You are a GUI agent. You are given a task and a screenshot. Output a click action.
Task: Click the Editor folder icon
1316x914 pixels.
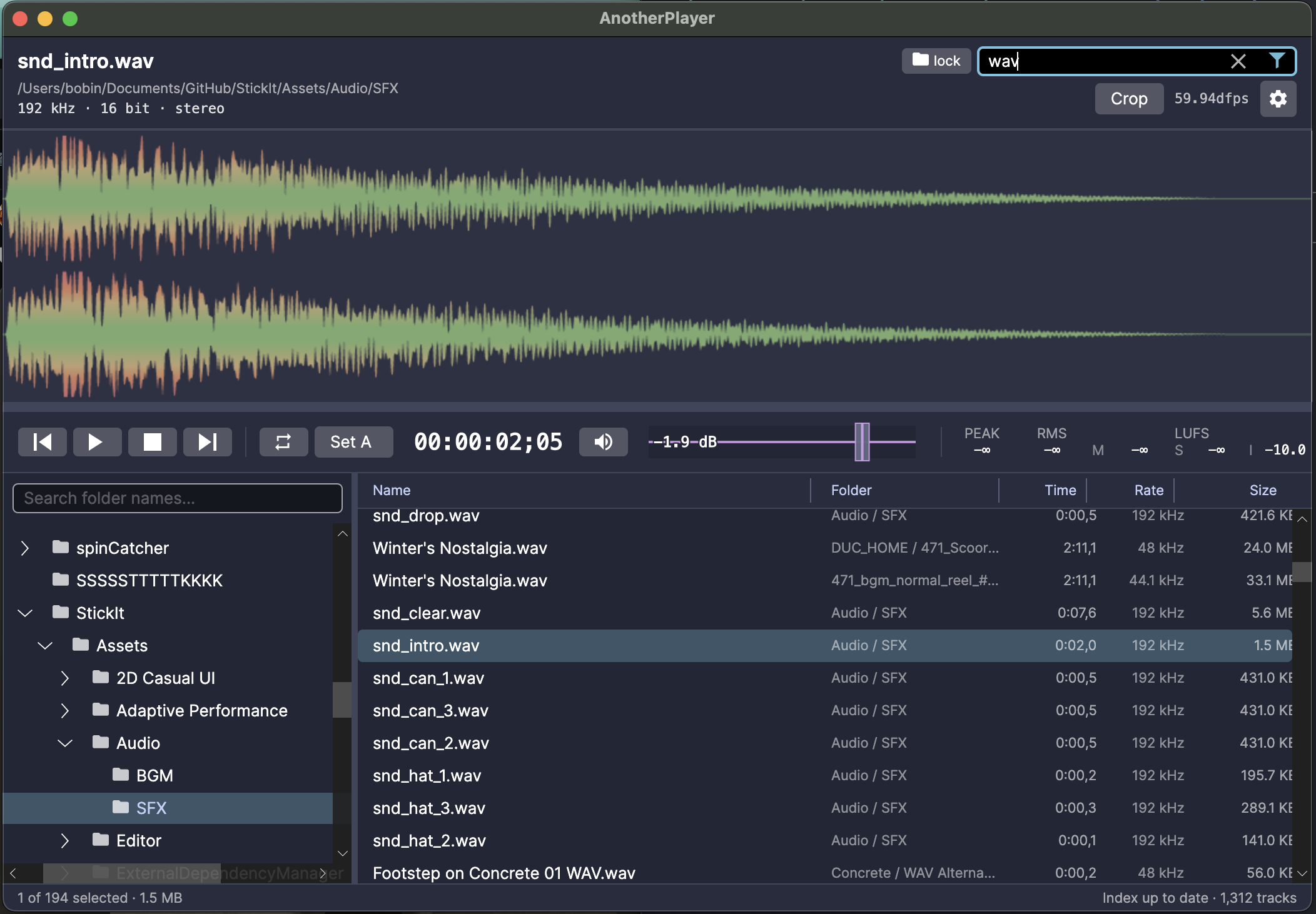(101, 840)
